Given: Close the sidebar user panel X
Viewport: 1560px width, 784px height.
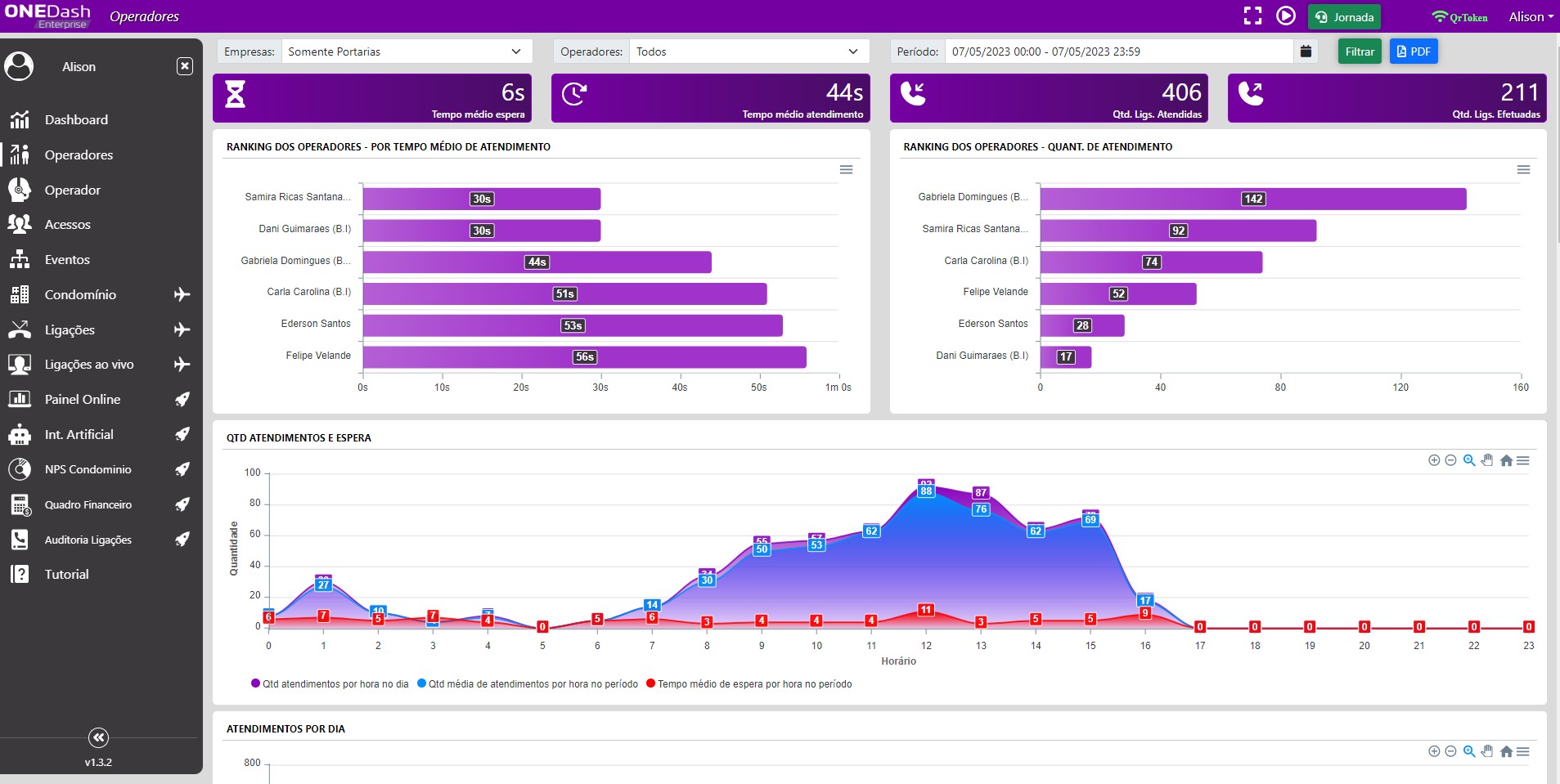Looking at the screenshot, I should [185, 66].
